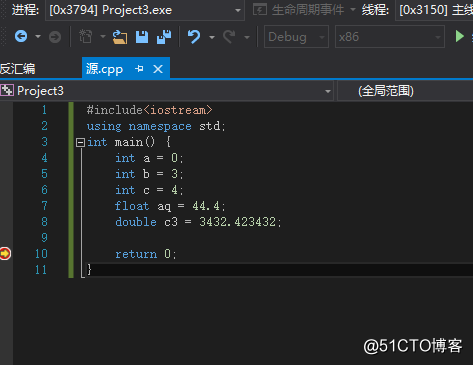Open the Project3 scope dropdown
473x365 pixels.
(167, 91)
